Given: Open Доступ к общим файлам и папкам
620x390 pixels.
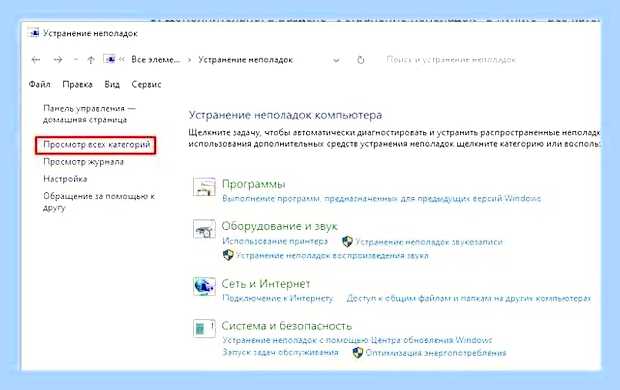Looking at the screenshot, I should coord(469,298).
